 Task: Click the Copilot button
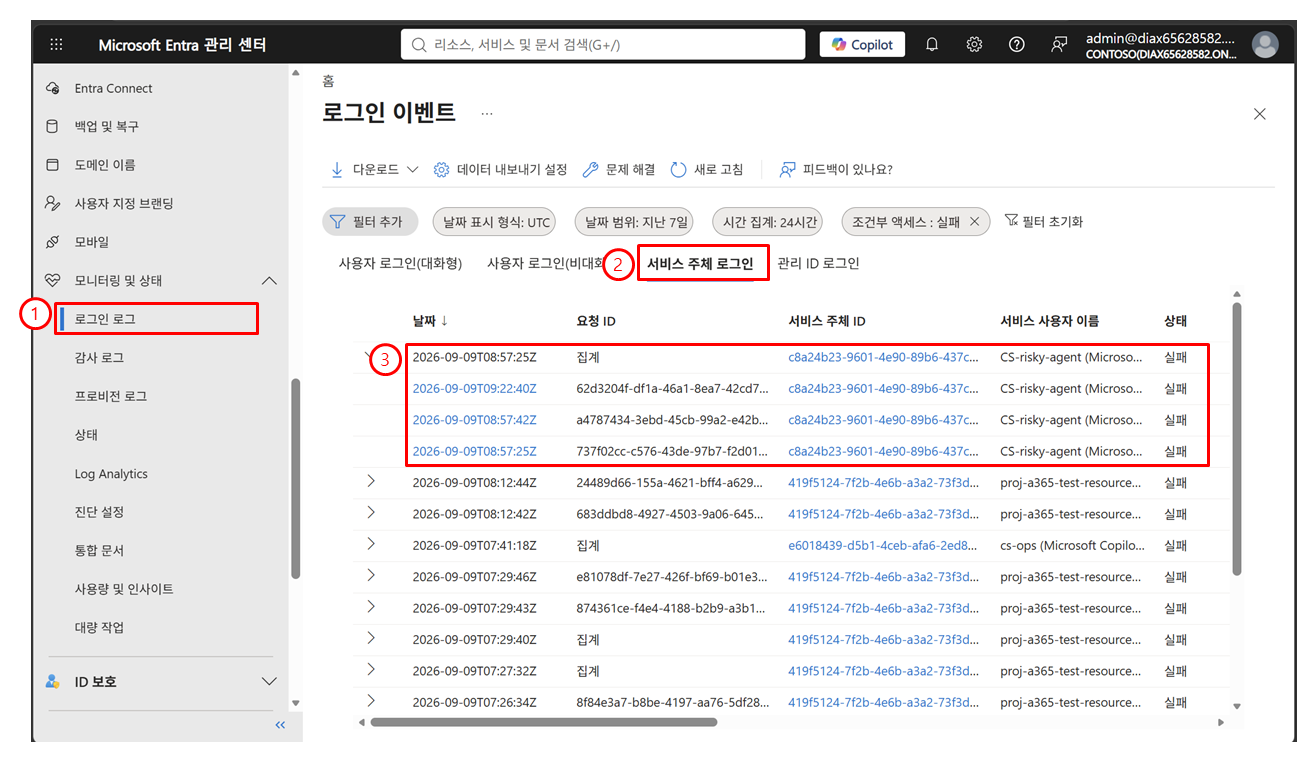(862, 45)
